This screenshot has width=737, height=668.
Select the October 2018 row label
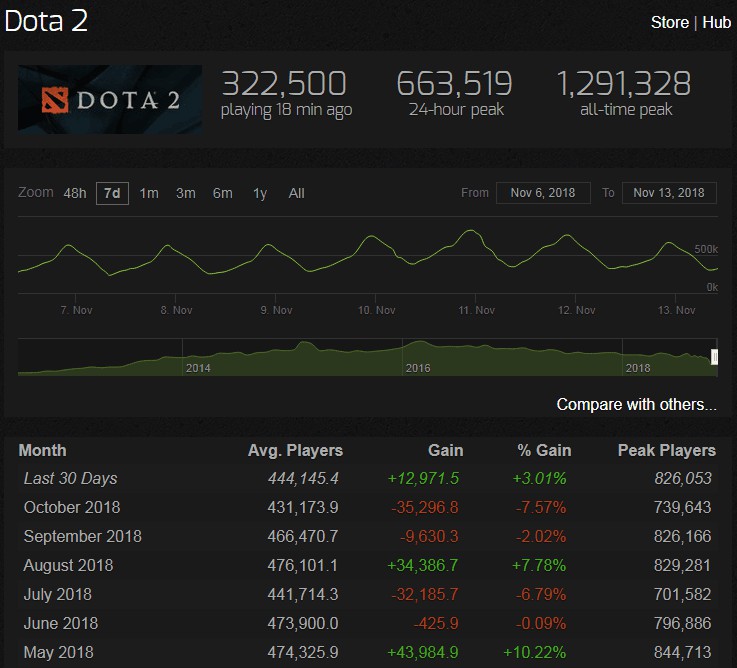click(x=72, y=507)
